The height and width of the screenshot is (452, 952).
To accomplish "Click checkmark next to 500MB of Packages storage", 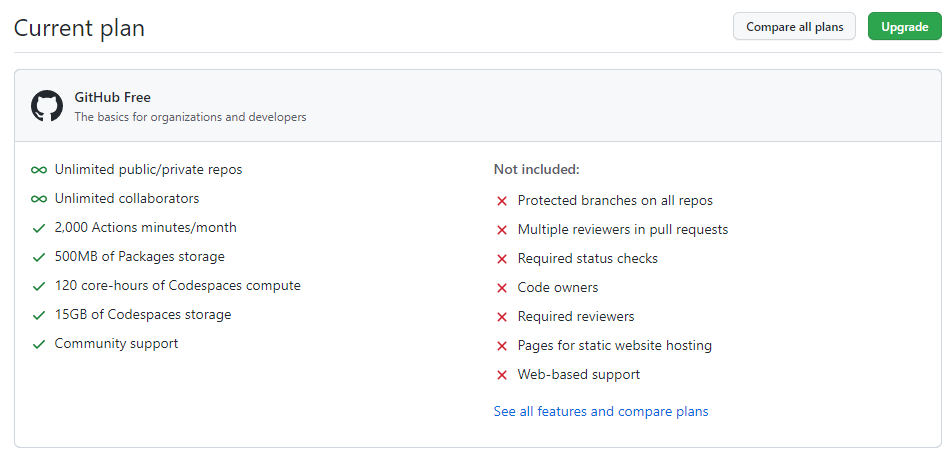I will tap(39, 258).
